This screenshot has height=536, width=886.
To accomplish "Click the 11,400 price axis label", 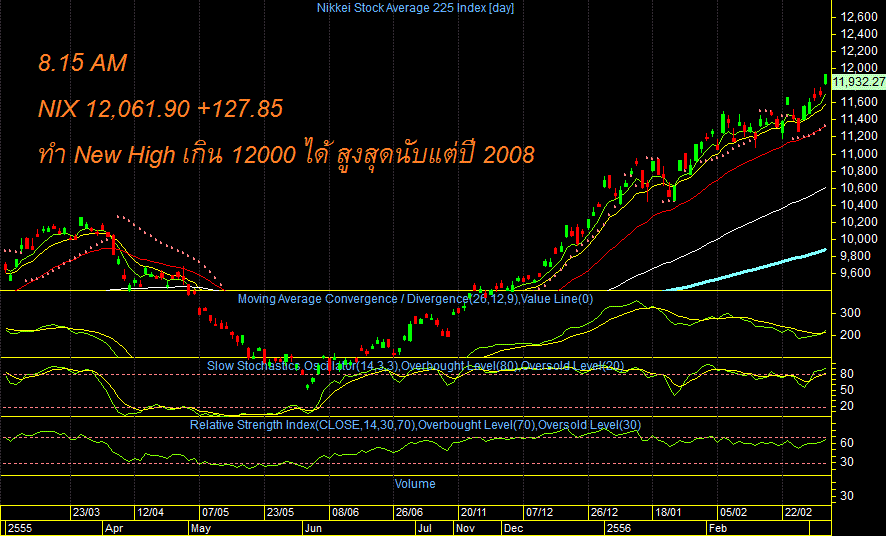I will [859, 119].
